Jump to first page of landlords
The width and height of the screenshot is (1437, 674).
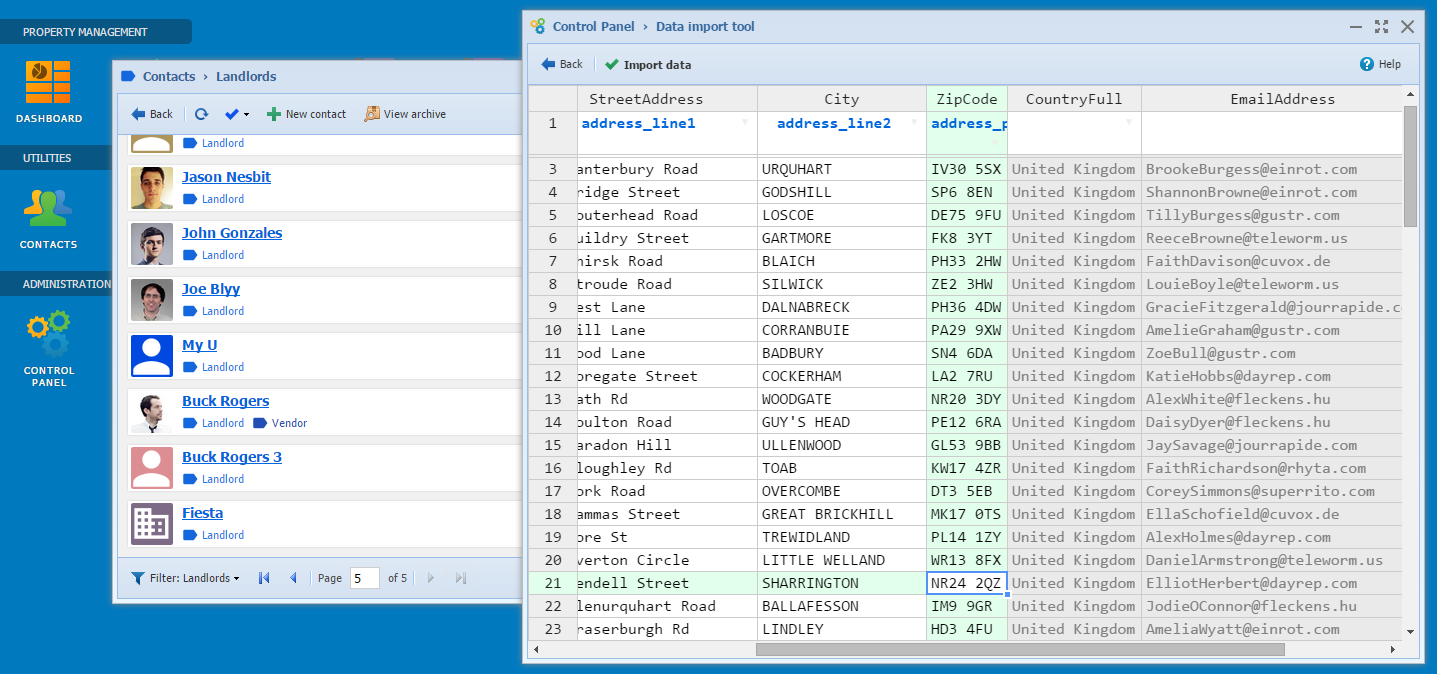tap(264, 578)
